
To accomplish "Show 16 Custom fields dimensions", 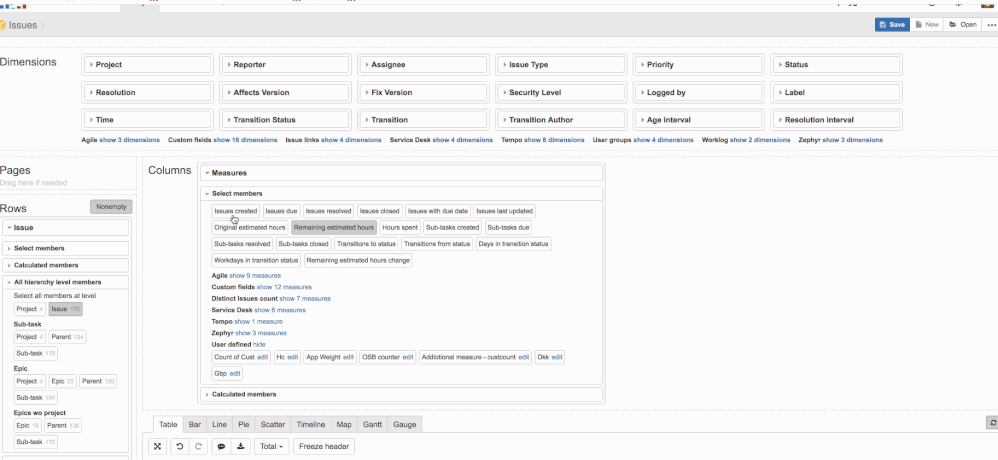I will pos(245,140).
